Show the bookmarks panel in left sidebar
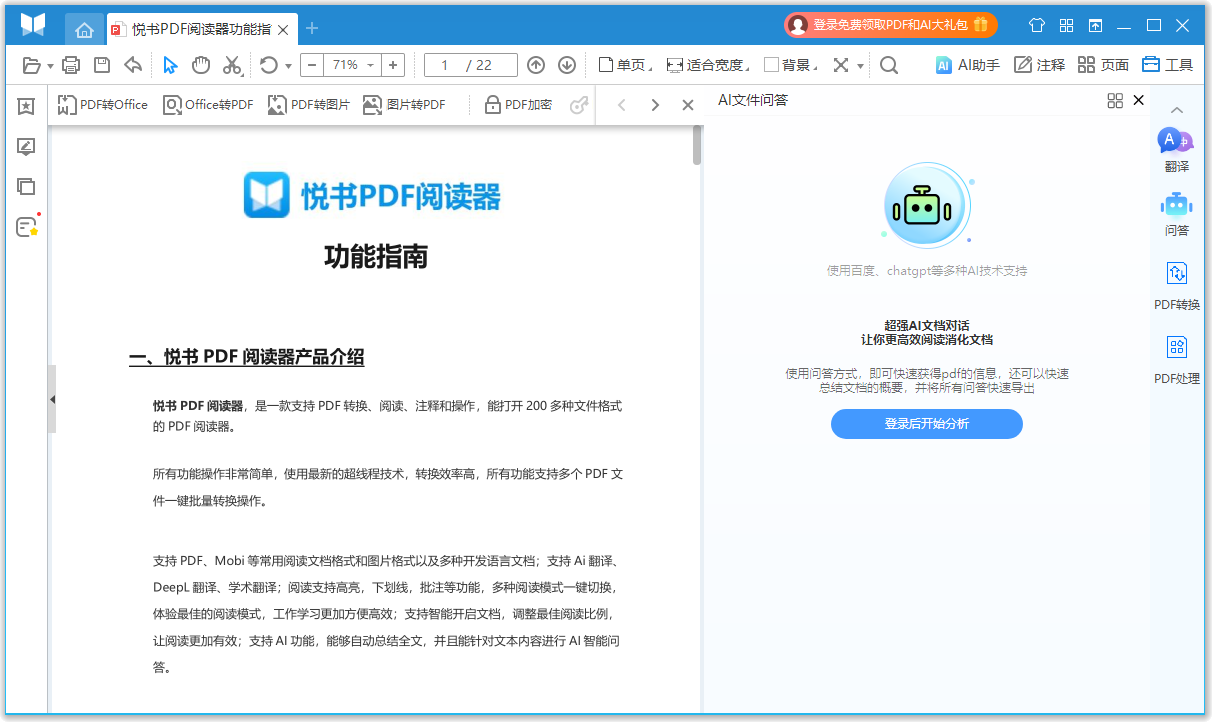Image resolution: width=1212 pixels, height=722 pixels. click(x=25, y=106)
